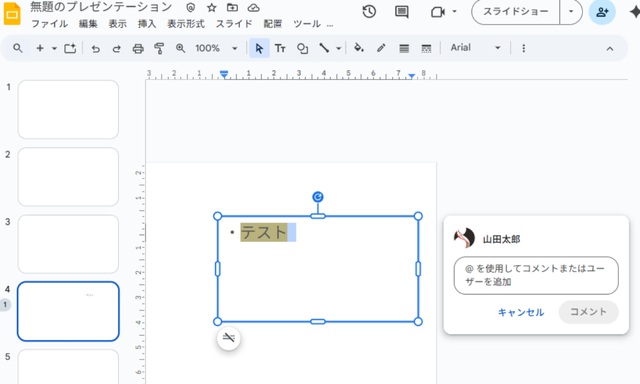Screen dimensions: 640x384
Task: Redo the last action
Action: [117, 49]
